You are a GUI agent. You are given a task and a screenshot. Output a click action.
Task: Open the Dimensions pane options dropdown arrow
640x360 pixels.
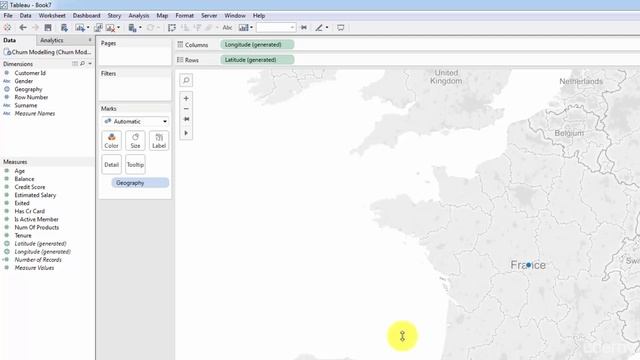click(90, 64)
